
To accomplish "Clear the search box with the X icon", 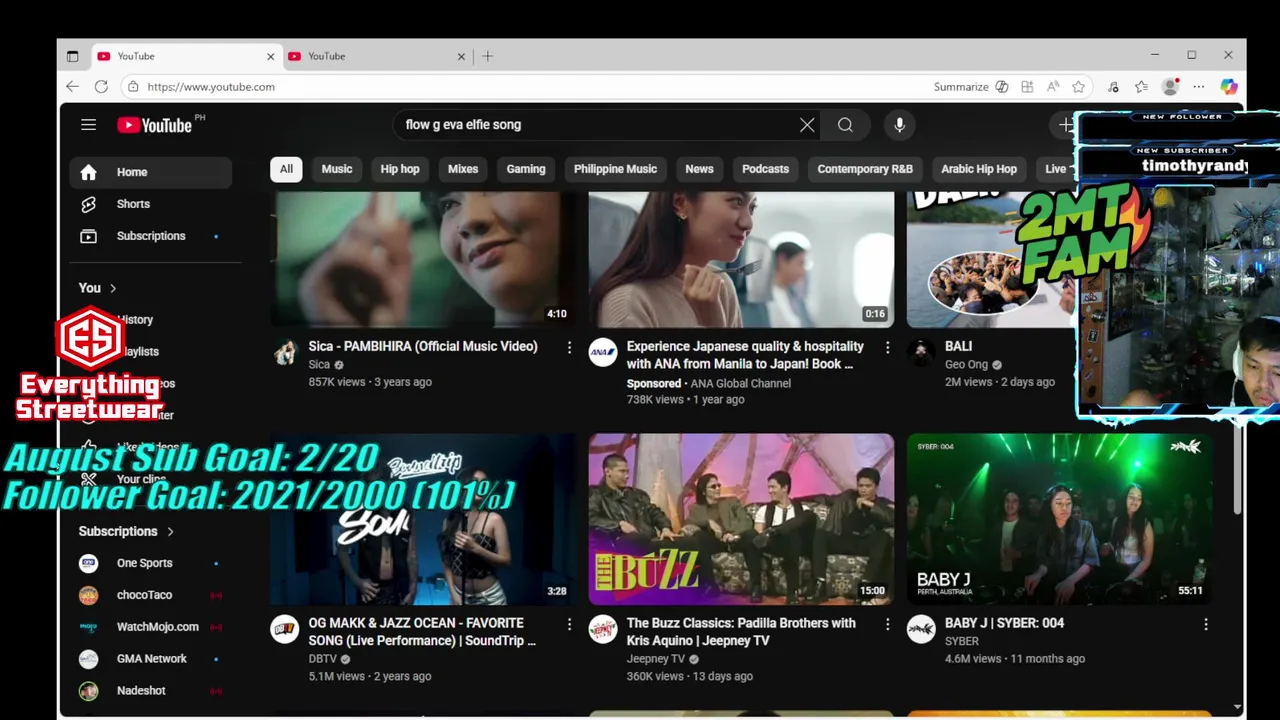I will [x=807, y=125].
